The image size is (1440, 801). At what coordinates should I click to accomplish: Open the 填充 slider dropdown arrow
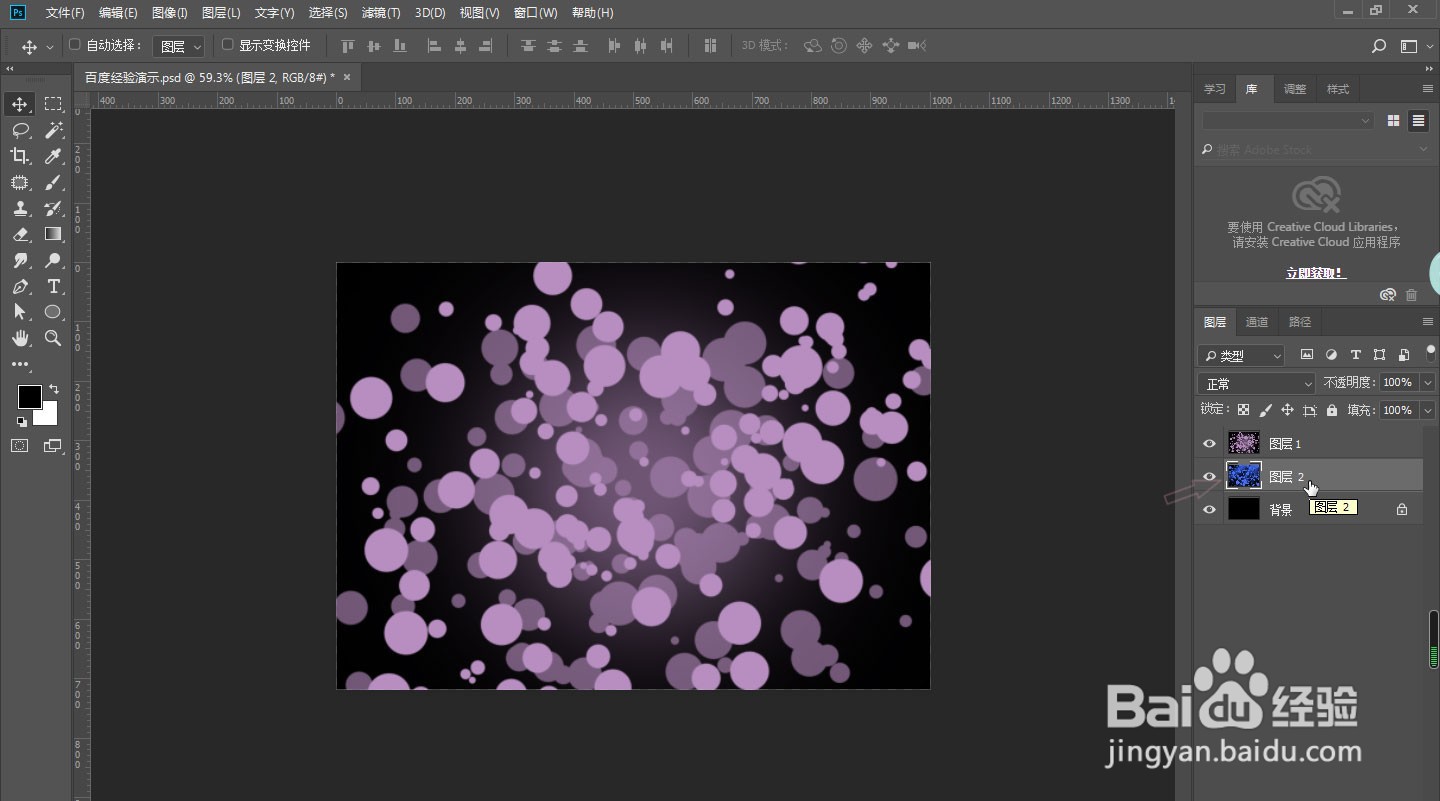pyautogui.click(x=1427, y=410)
